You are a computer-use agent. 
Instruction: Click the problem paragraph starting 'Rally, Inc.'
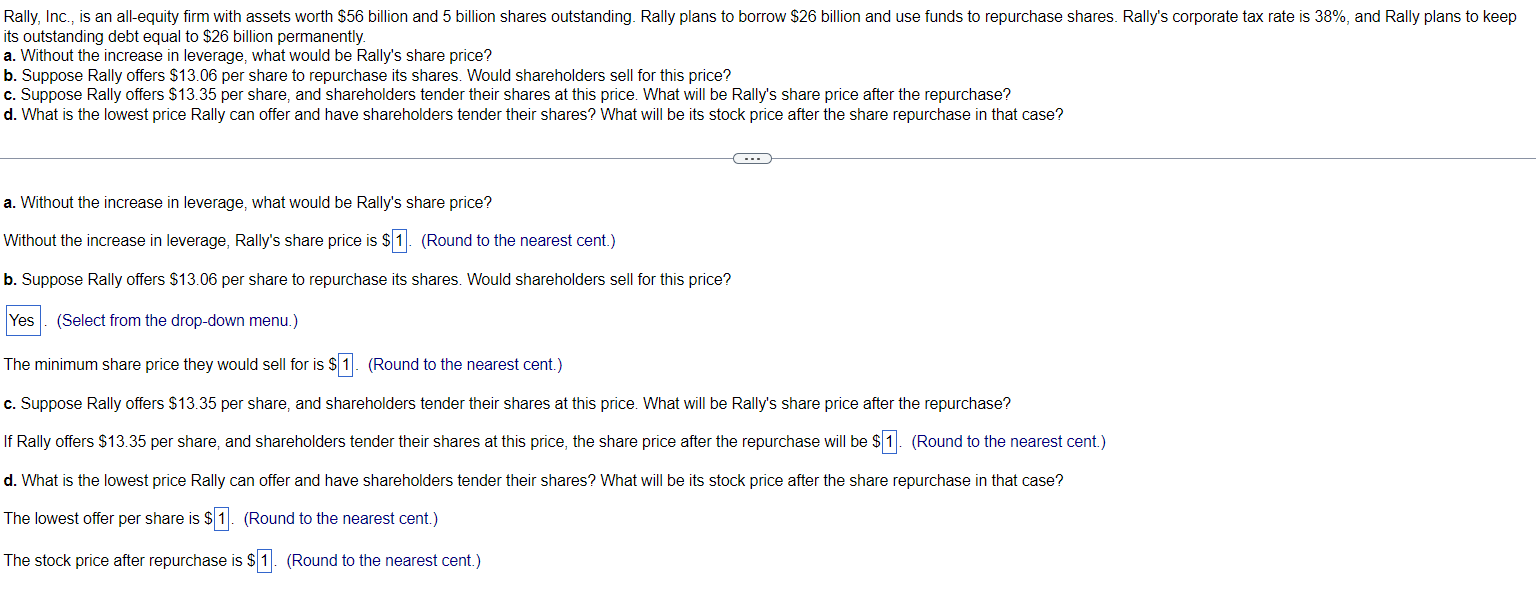pyautogui.click(x=760, y=27)
